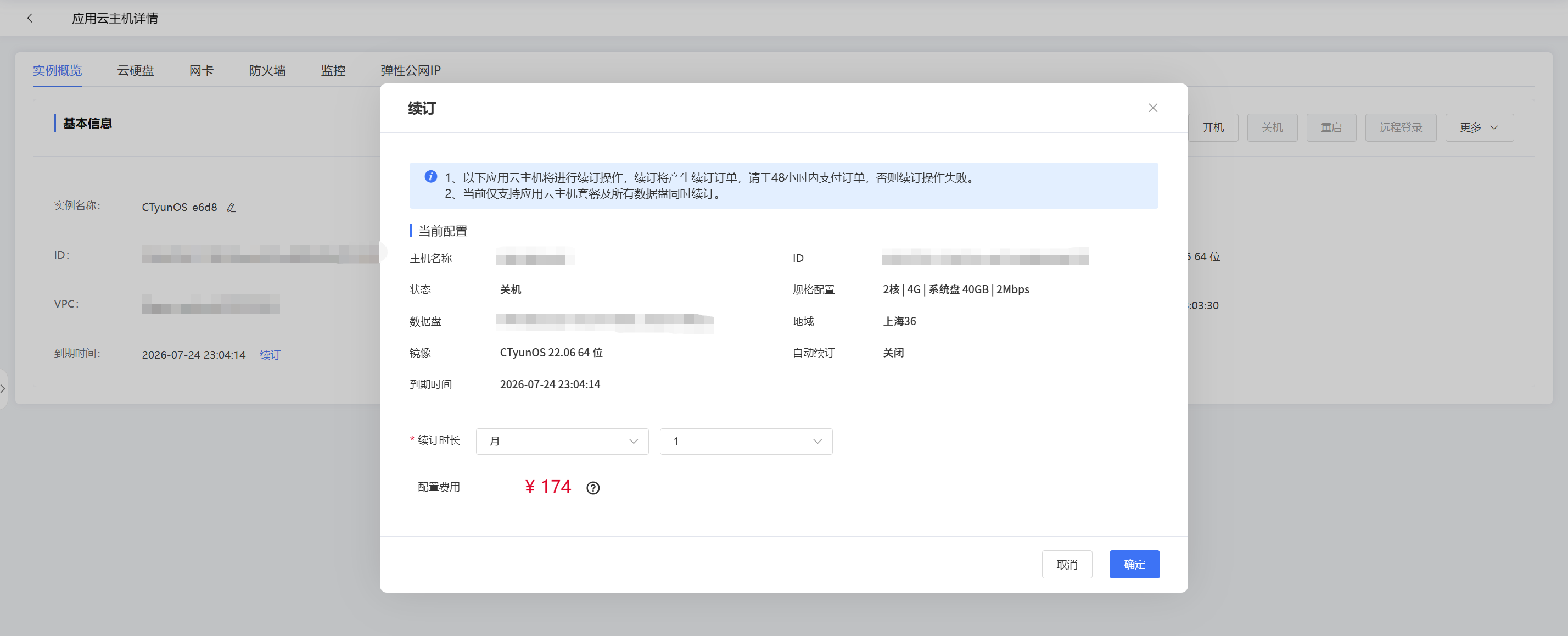Click the blue info icon in the notice

point(431,177)
